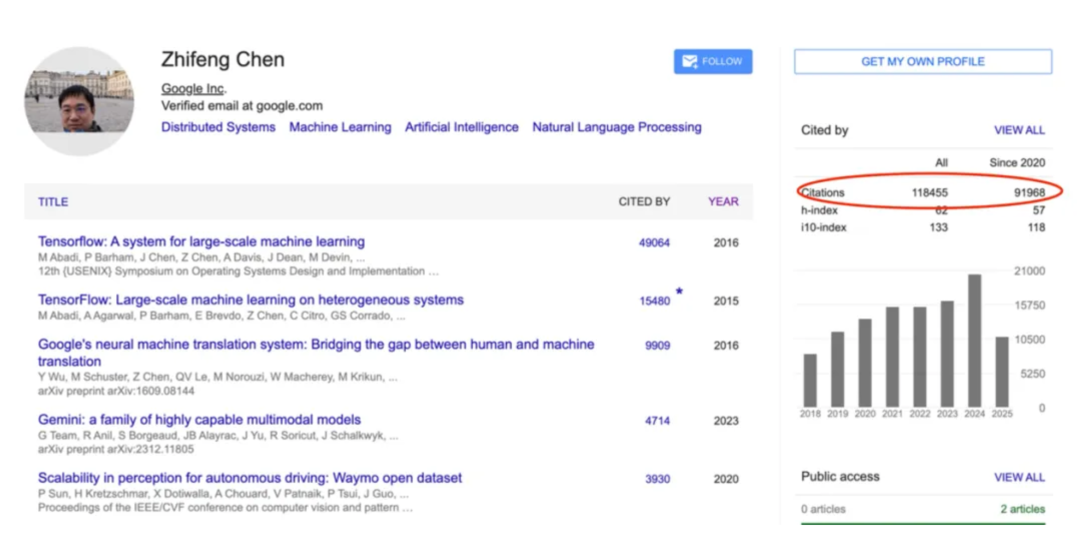The height and width of the screenshot is (534, 1080).
Task: Open Gemini multimodal models paper
Action: [x=199, y=420]
